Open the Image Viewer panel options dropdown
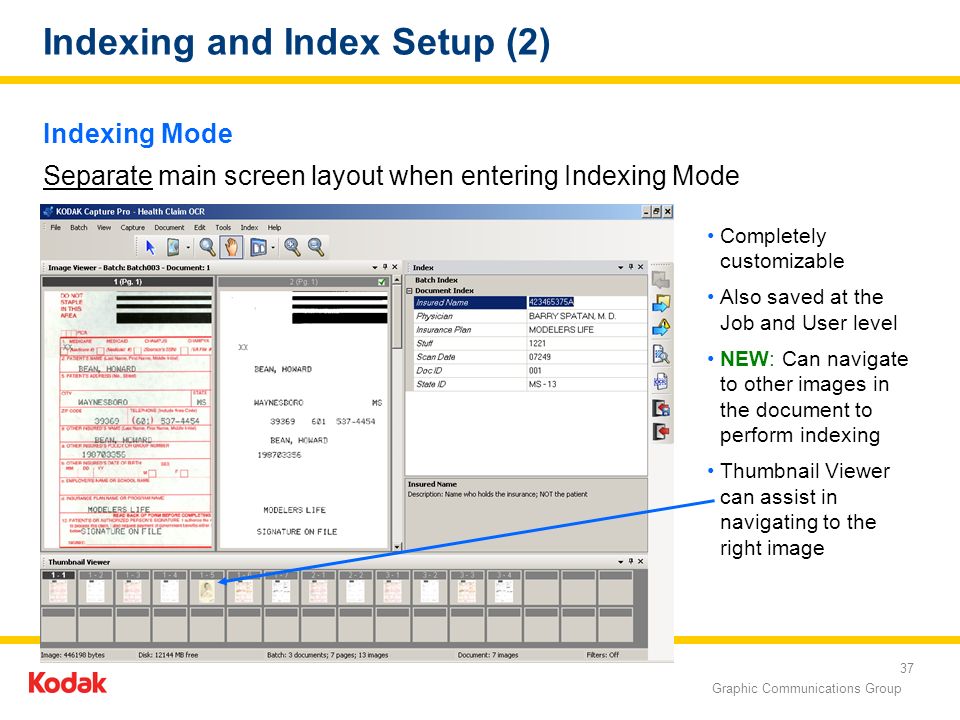Screen dimensions: 960x720 click(375, 268)
